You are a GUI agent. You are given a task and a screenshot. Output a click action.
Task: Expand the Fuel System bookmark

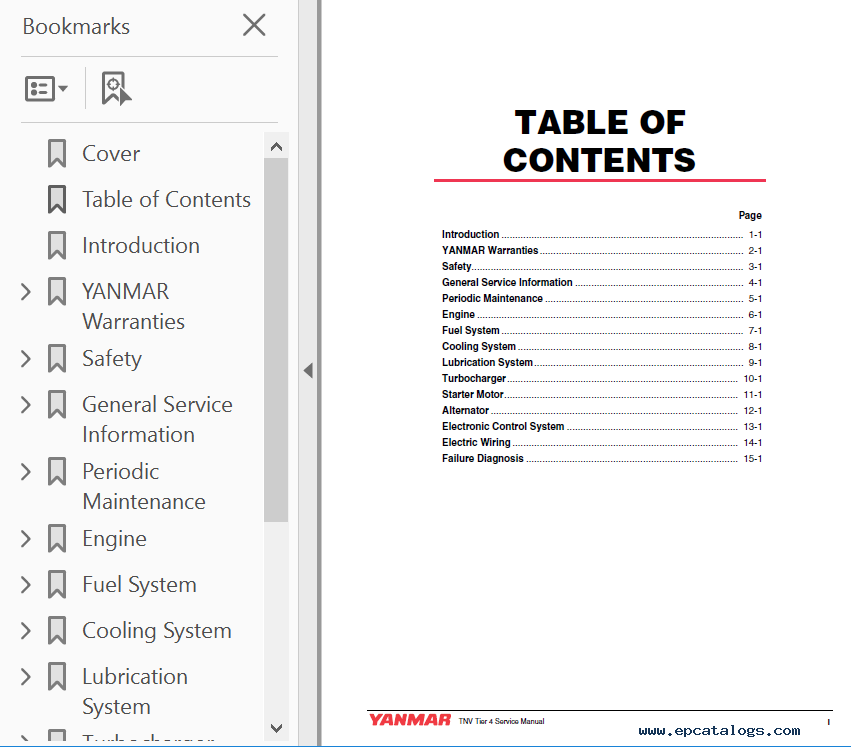click(x=26, y=585)
